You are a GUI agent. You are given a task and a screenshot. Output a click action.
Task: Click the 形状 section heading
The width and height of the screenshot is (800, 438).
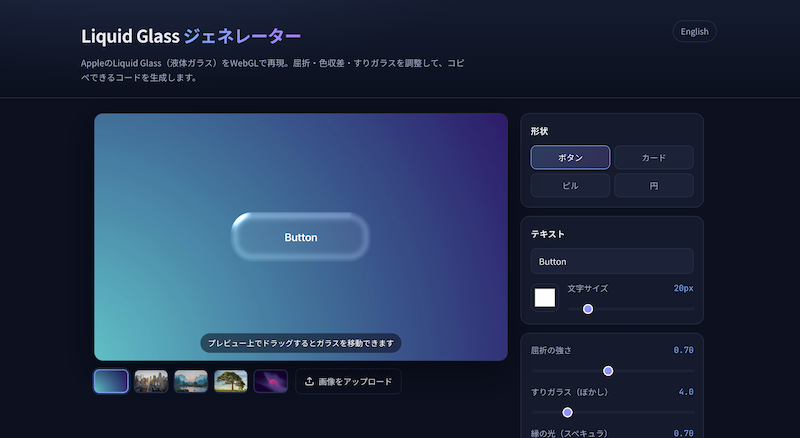click(539, 131)
